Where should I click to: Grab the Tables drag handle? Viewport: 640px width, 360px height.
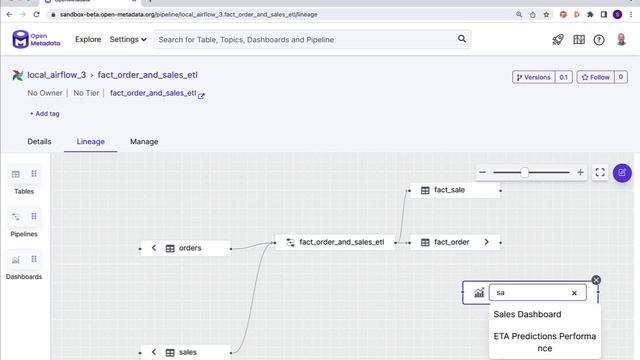pos(34,174)
